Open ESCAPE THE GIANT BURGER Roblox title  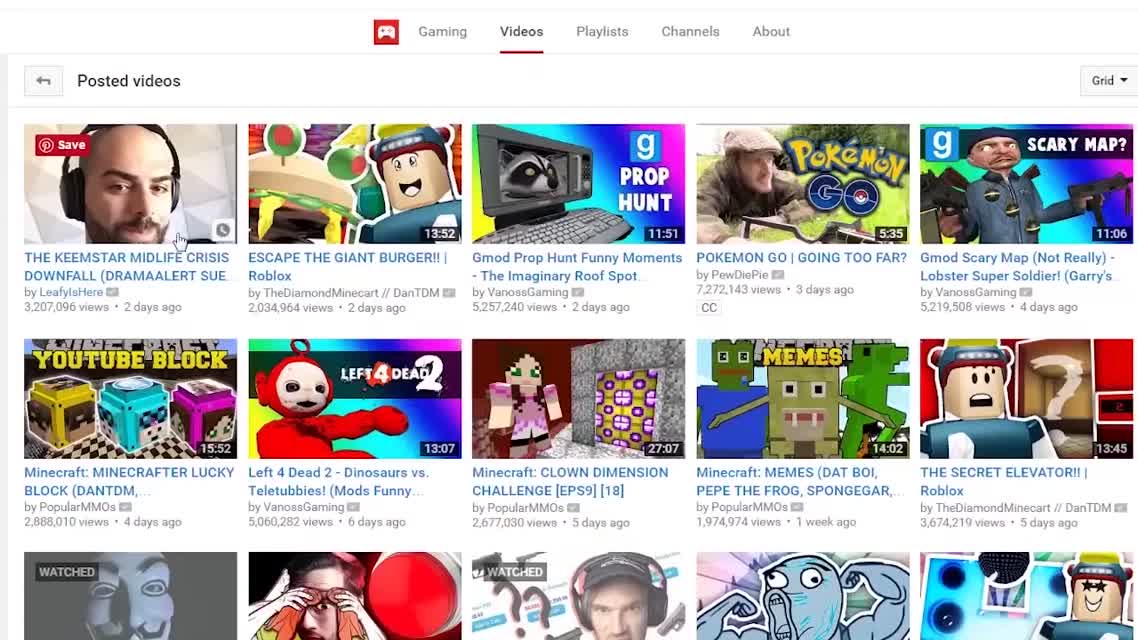[348, 266]
